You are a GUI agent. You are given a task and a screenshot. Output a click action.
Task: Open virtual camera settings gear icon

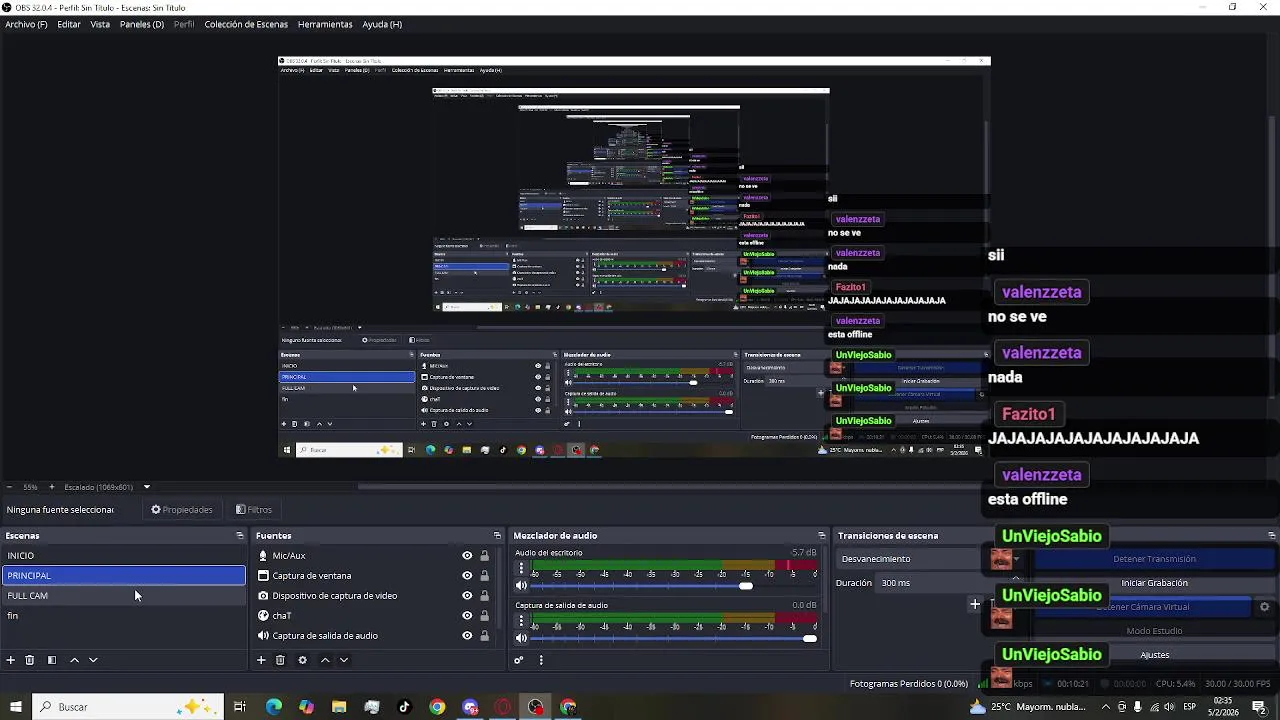click(1264, 607)
